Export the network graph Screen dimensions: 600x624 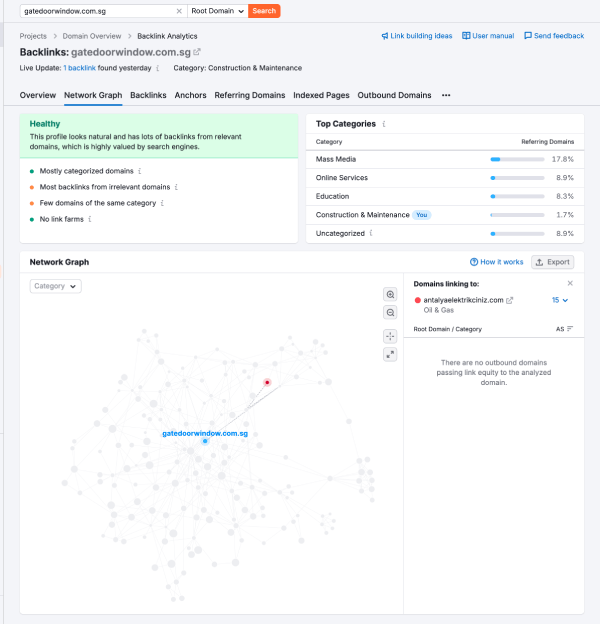tap(552, 262)
